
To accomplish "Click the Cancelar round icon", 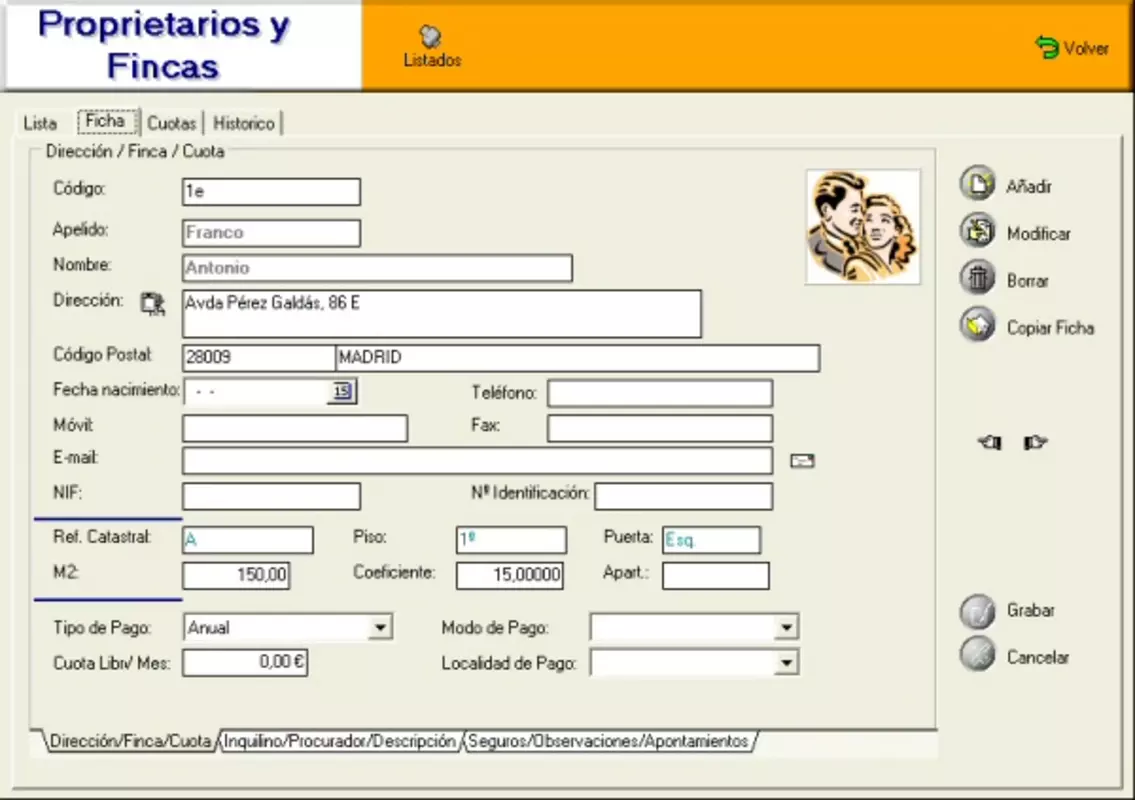I will point(978,654).
